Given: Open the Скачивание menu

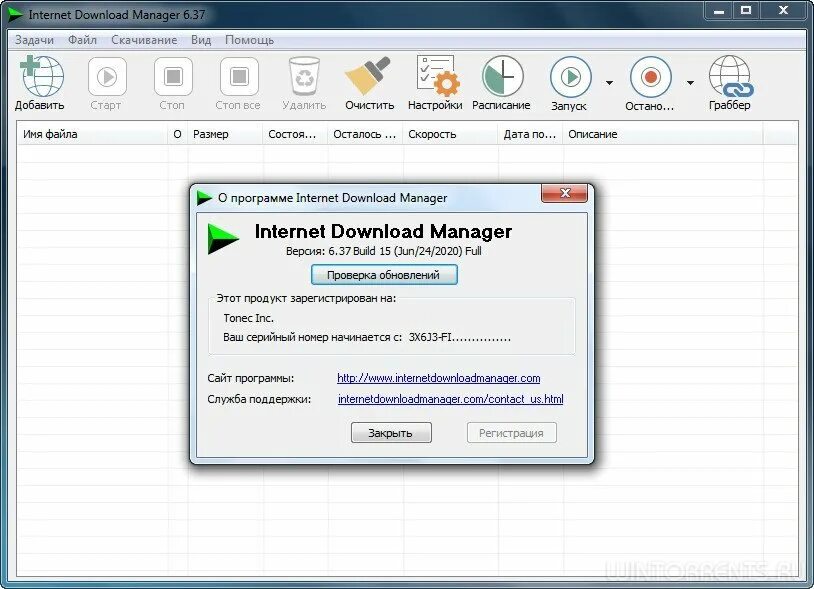Looking at the screenshot, I should [x=144, y=40].
